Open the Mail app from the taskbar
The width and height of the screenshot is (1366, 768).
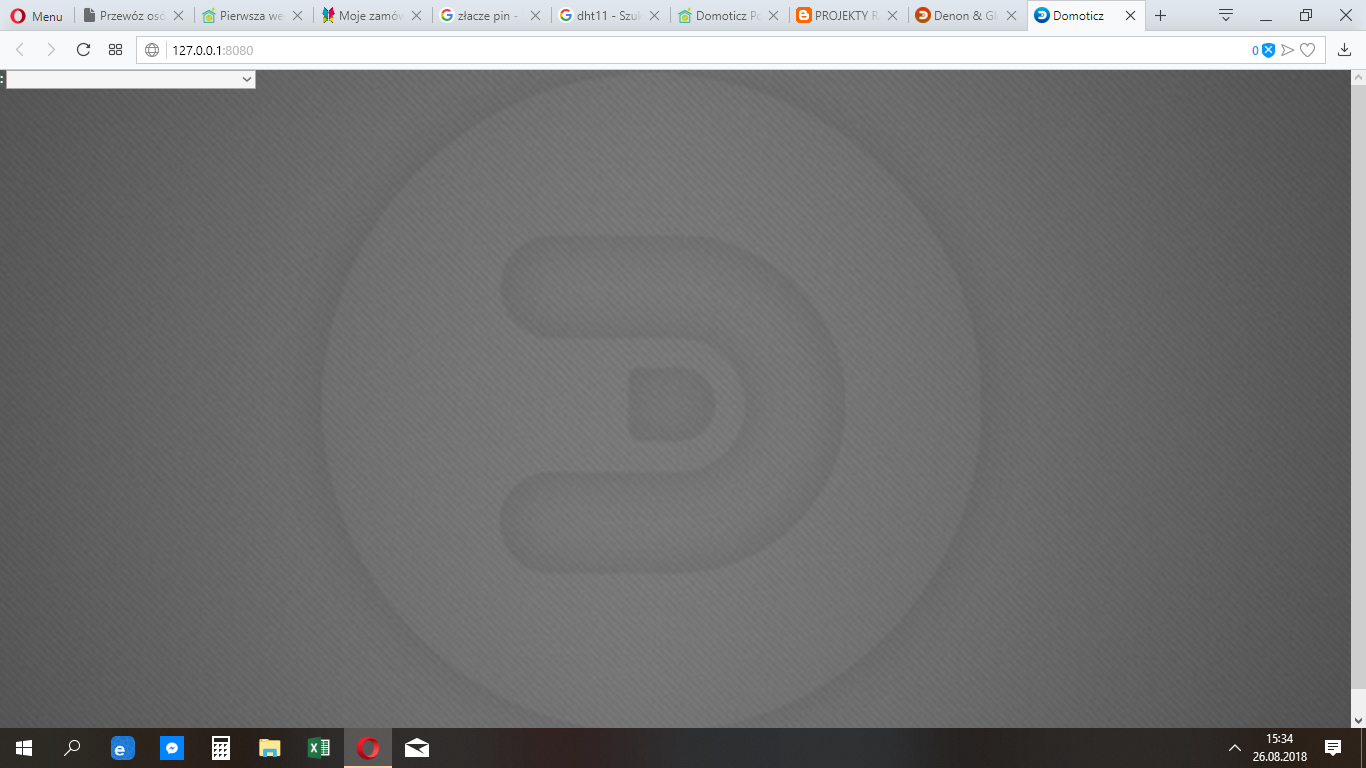417,748
